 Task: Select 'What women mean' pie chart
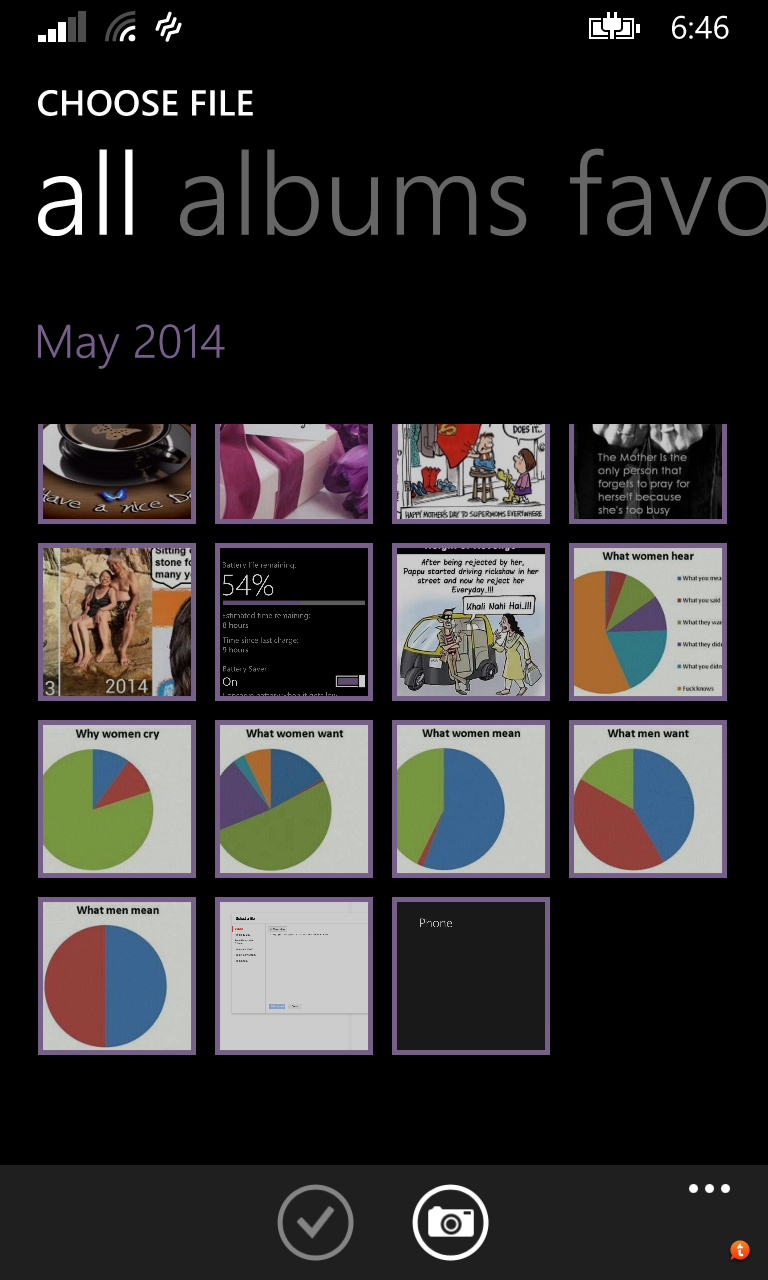(x=471, y=799)
